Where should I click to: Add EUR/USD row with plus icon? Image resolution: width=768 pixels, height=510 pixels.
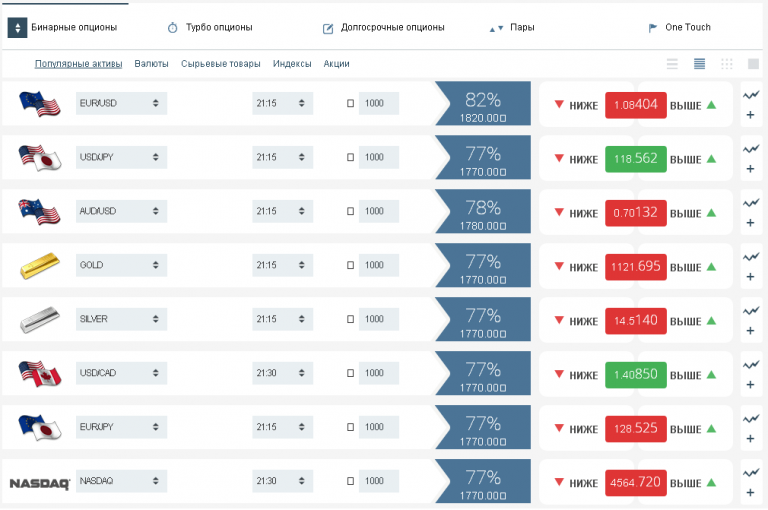tap(750, 115)
